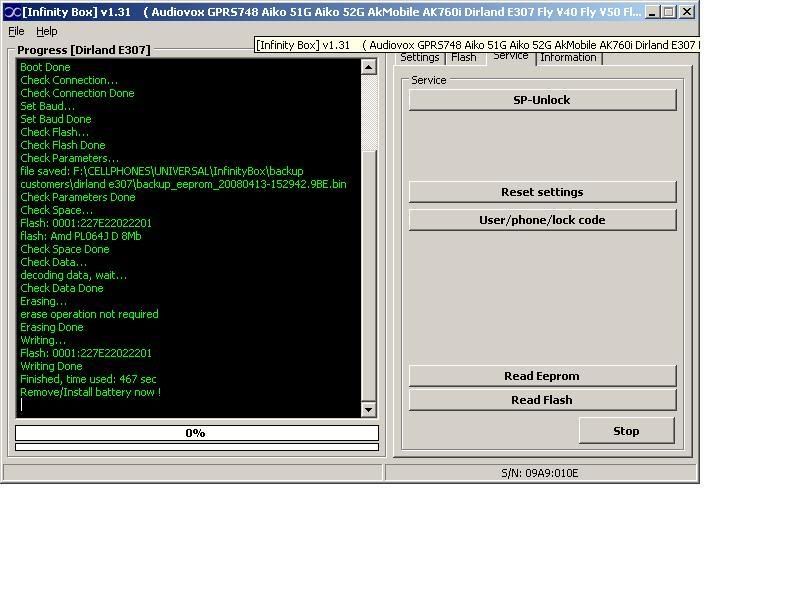Maximize the Infinity Box window

point(669,12)
